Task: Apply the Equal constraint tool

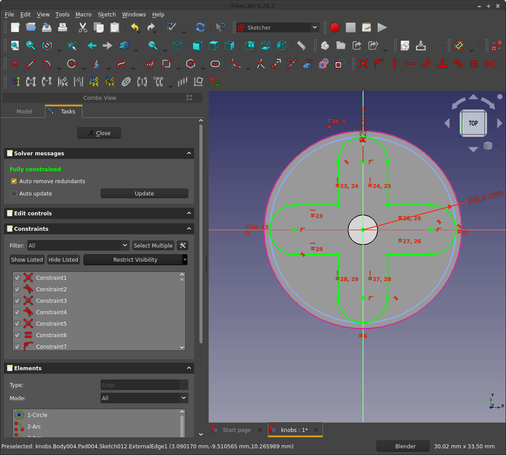Action: click(x=474, y=64)
